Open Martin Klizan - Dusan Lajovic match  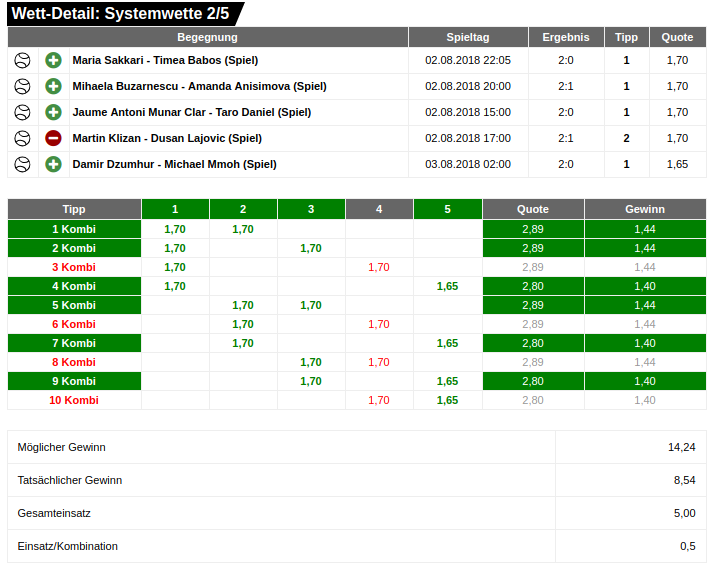[x=167, y=138]
